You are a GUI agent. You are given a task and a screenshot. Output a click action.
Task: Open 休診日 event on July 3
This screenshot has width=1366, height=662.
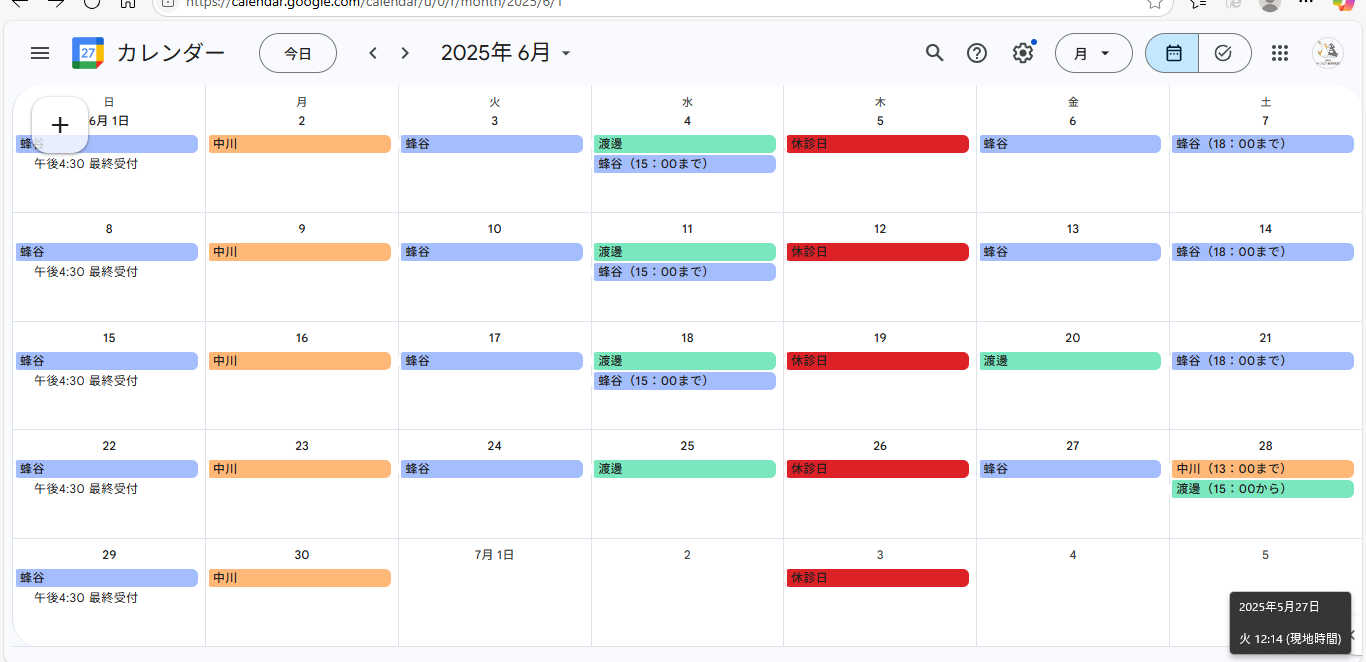(x=878, y=578)
